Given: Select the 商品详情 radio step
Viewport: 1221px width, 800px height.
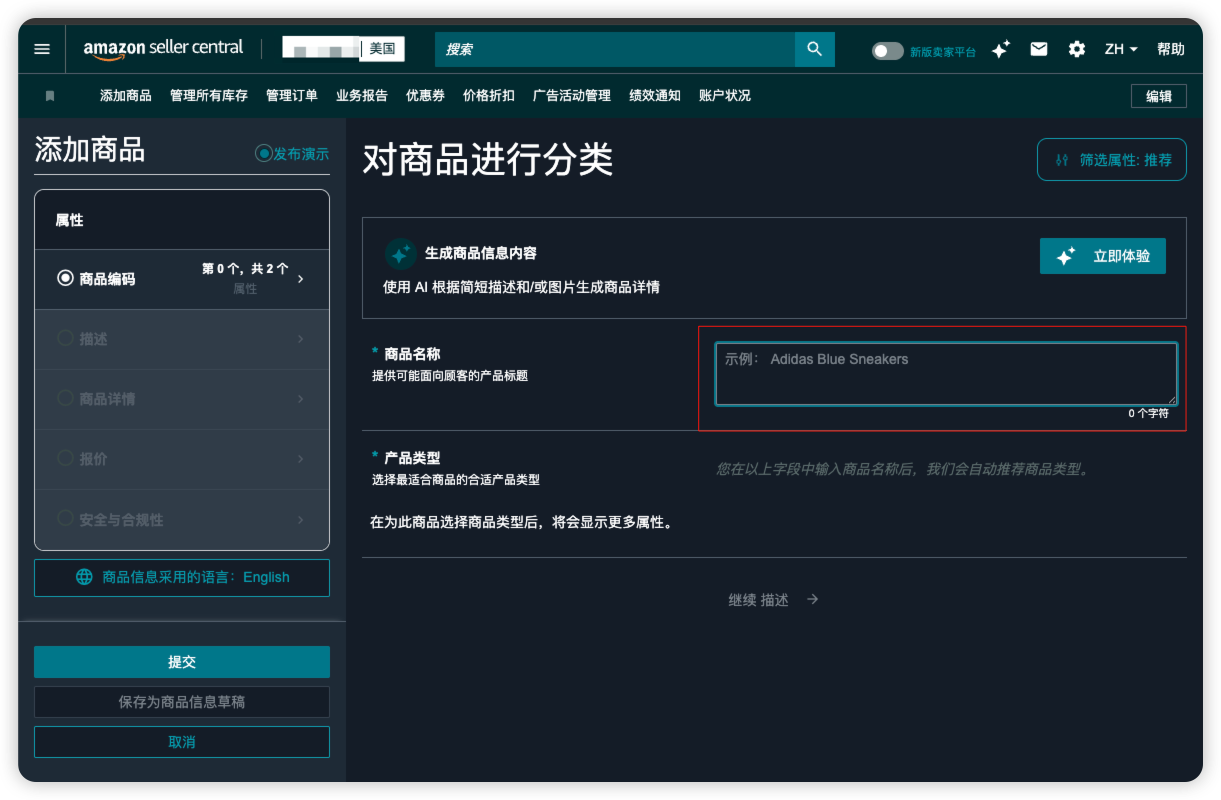Looking at the screenshot, I should point(66,398).
